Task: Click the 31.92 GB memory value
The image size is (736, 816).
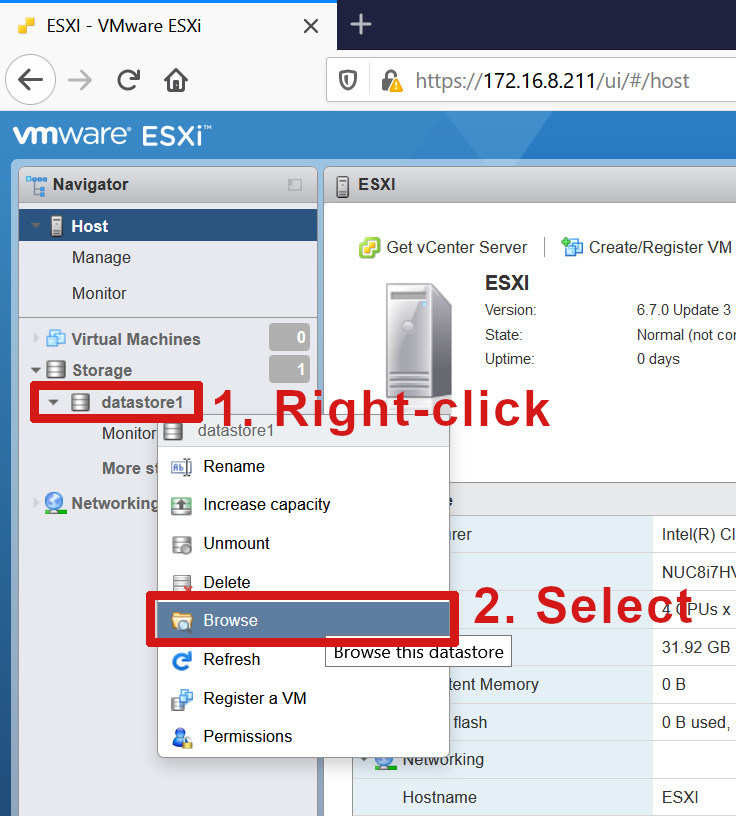Action: 695,647
